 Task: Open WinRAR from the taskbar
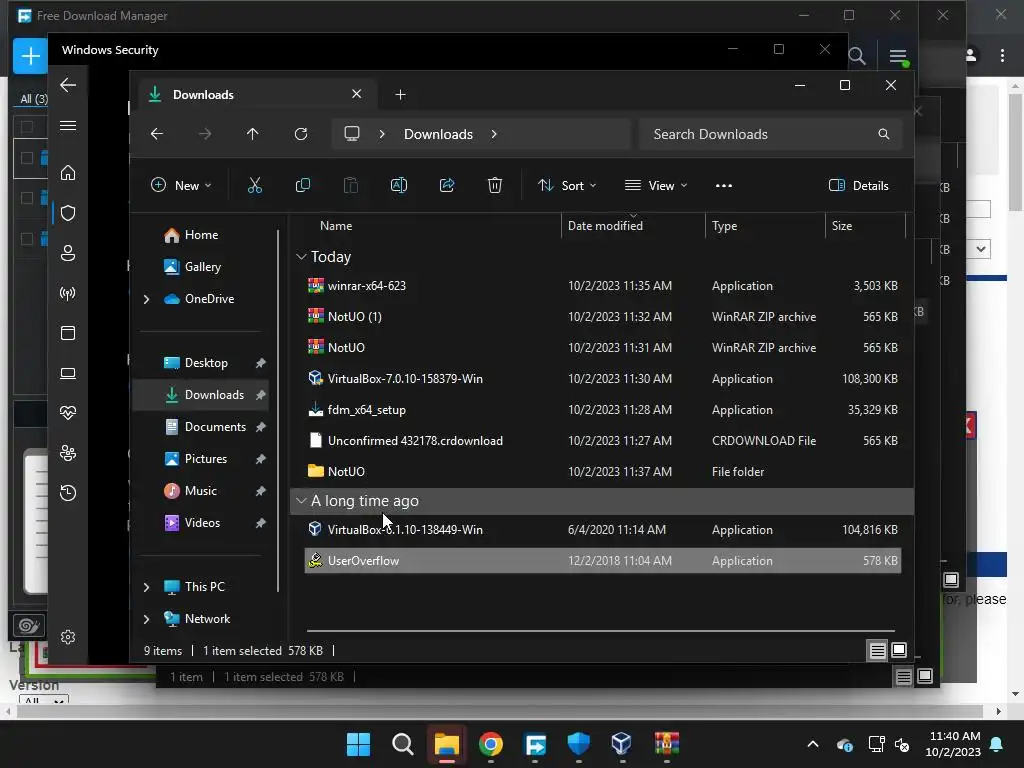pyautogui.click(x=667, y=744)
